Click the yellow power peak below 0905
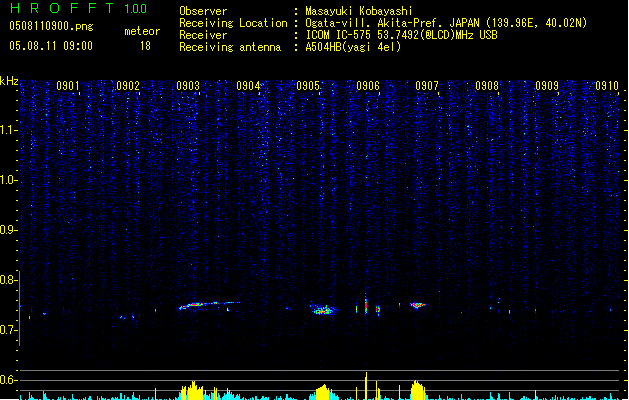 pos(323,392)
